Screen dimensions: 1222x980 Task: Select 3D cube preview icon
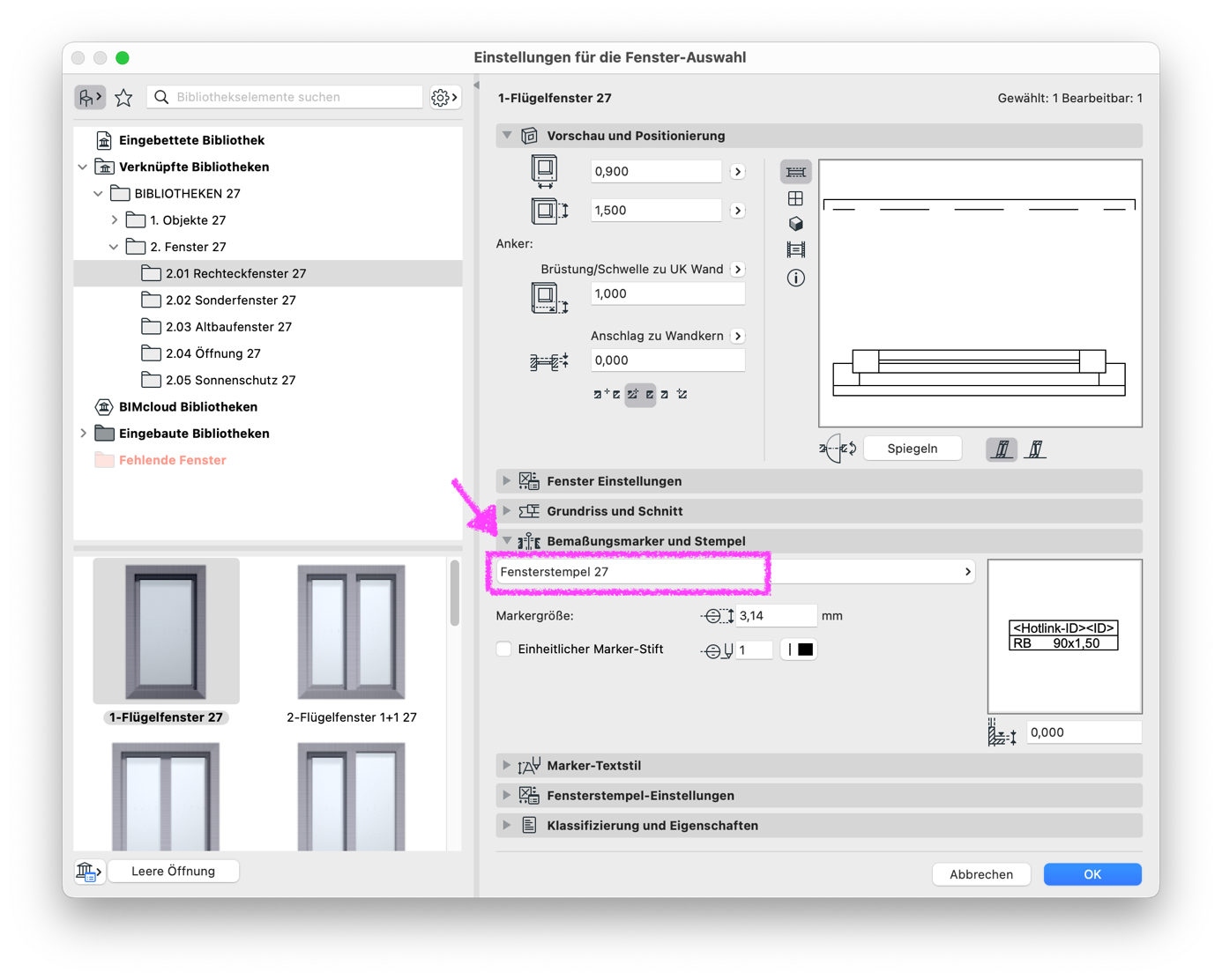(795, 224)
